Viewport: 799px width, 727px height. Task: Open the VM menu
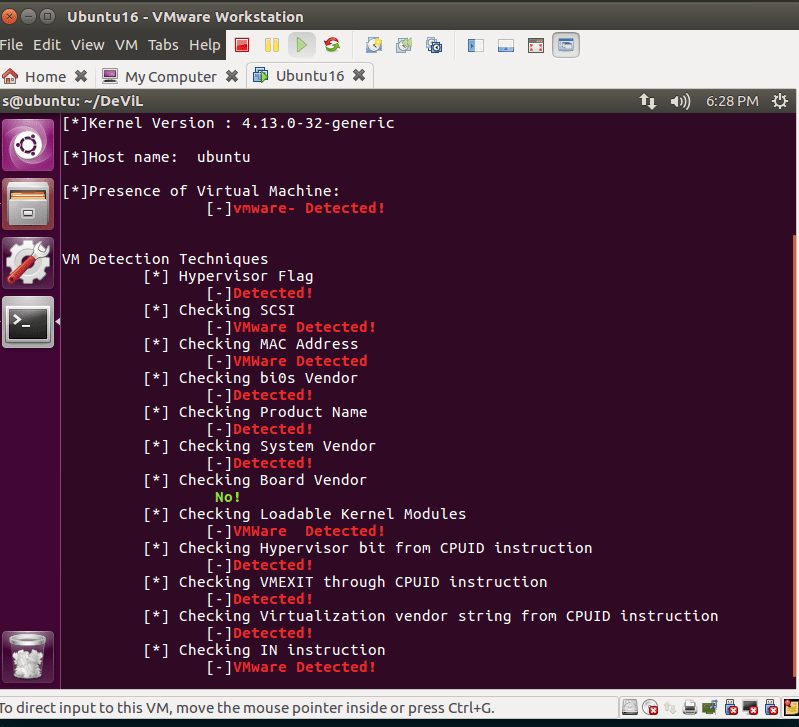tap(126, 45)
